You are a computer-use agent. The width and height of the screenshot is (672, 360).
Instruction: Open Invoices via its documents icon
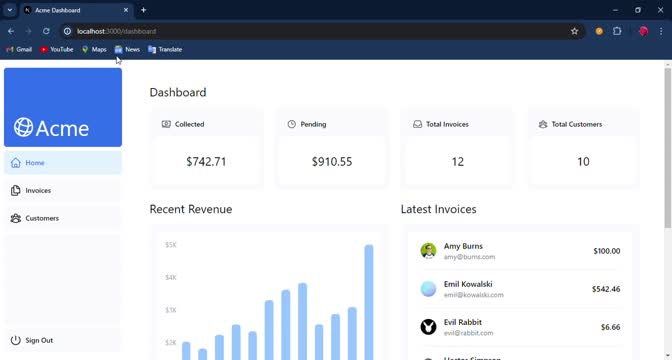coord(15,191)
